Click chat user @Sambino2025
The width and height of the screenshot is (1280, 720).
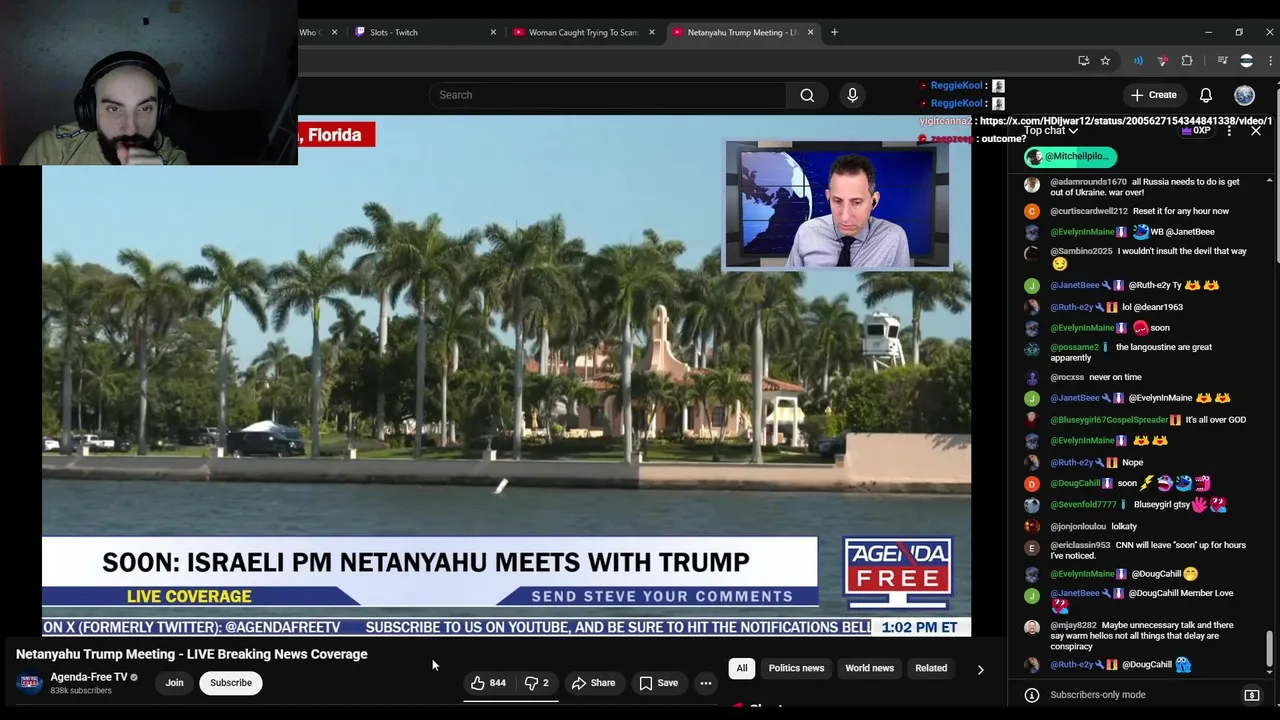tap(1081, 251)
